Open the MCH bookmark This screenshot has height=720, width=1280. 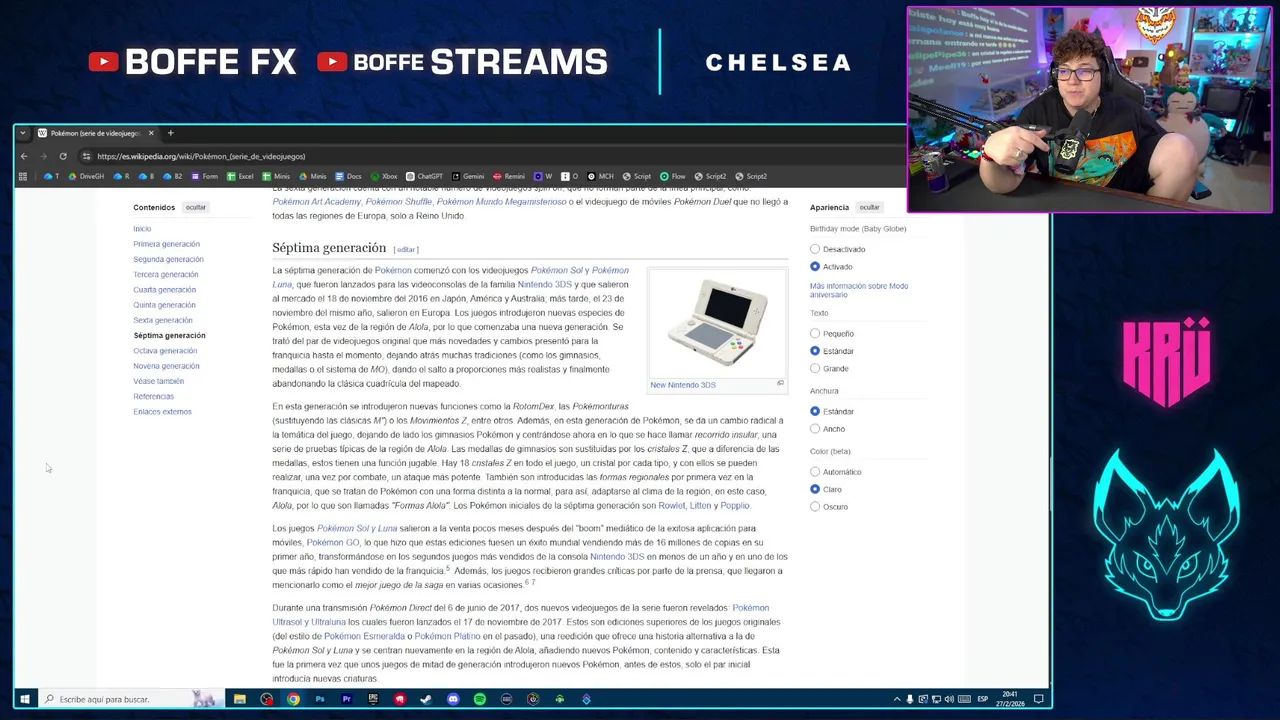click(601, 176)
